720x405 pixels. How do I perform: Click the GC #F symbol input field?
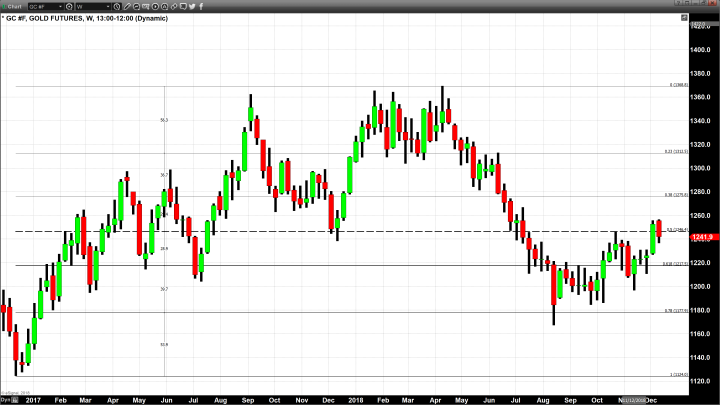click(x=45, y=6)
